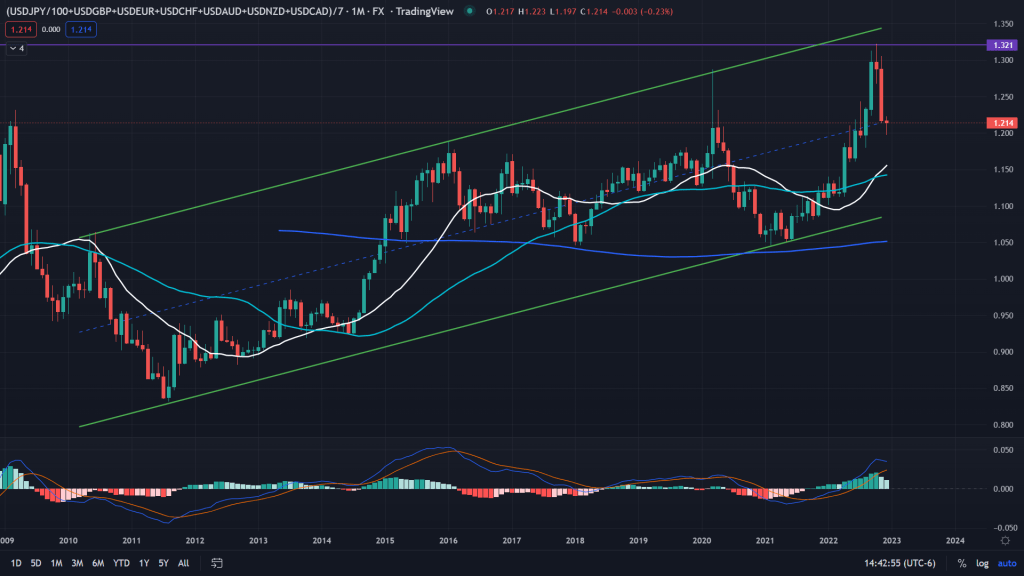Select the 1D time range
This screenshot has width=1024, height=576.
pos(15,563)
